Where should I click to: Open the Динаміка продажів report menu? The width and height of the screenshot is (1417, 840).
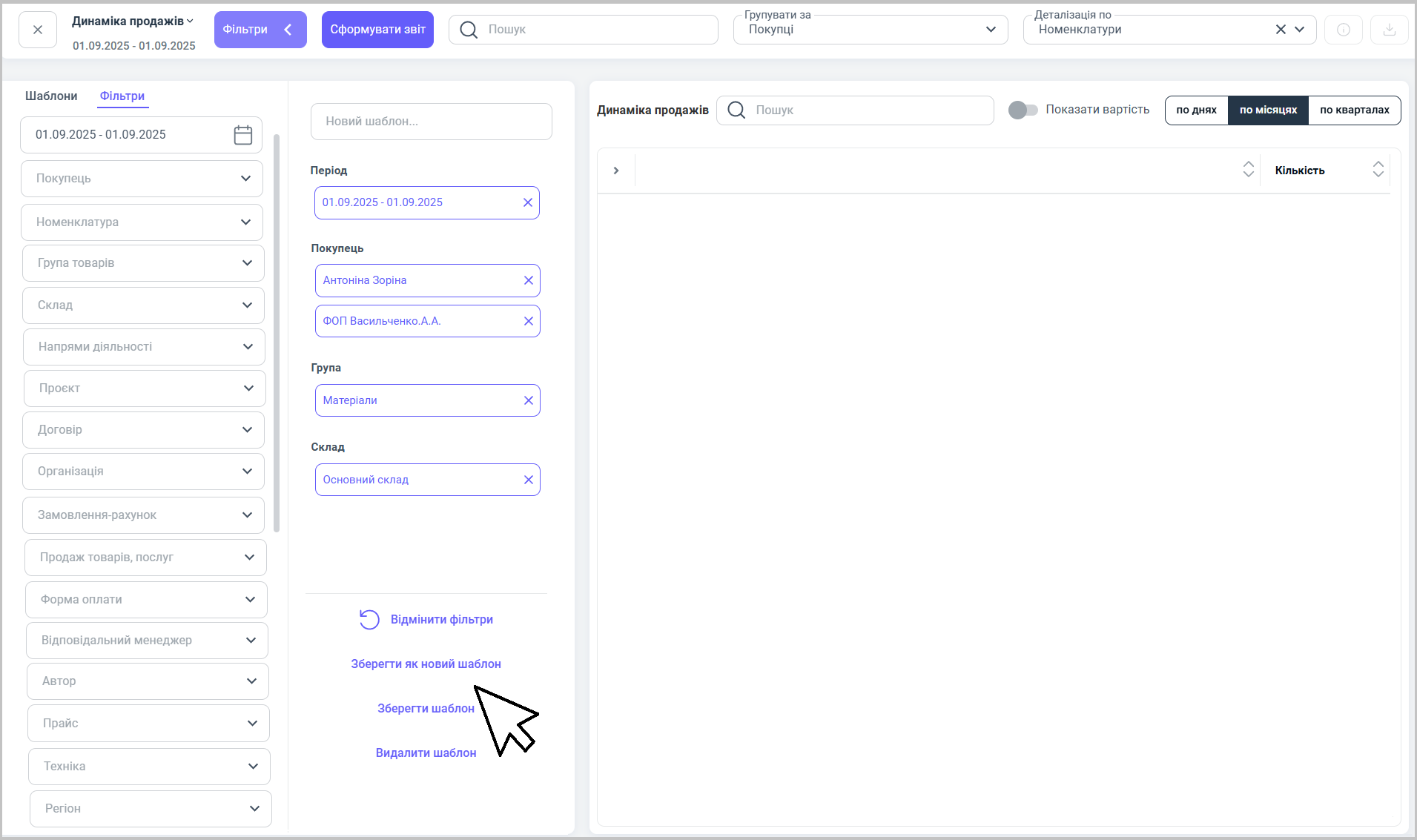[x=132, y=21]
